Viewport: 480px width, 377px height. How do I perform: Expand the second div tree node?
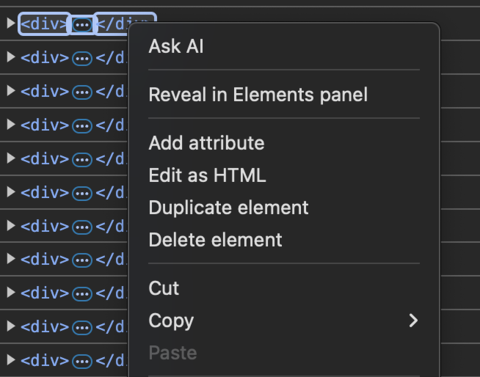(11, 57)
